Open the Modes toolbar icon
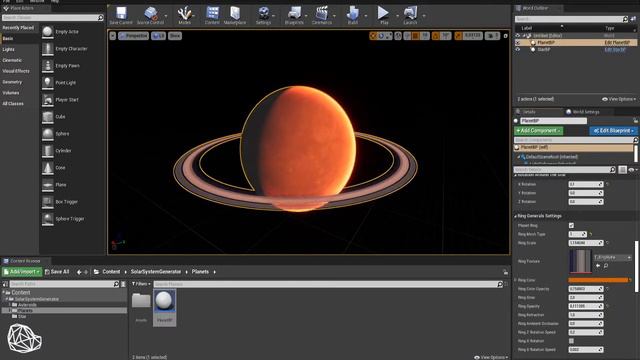The image size is (640, 360). point(184,13)
